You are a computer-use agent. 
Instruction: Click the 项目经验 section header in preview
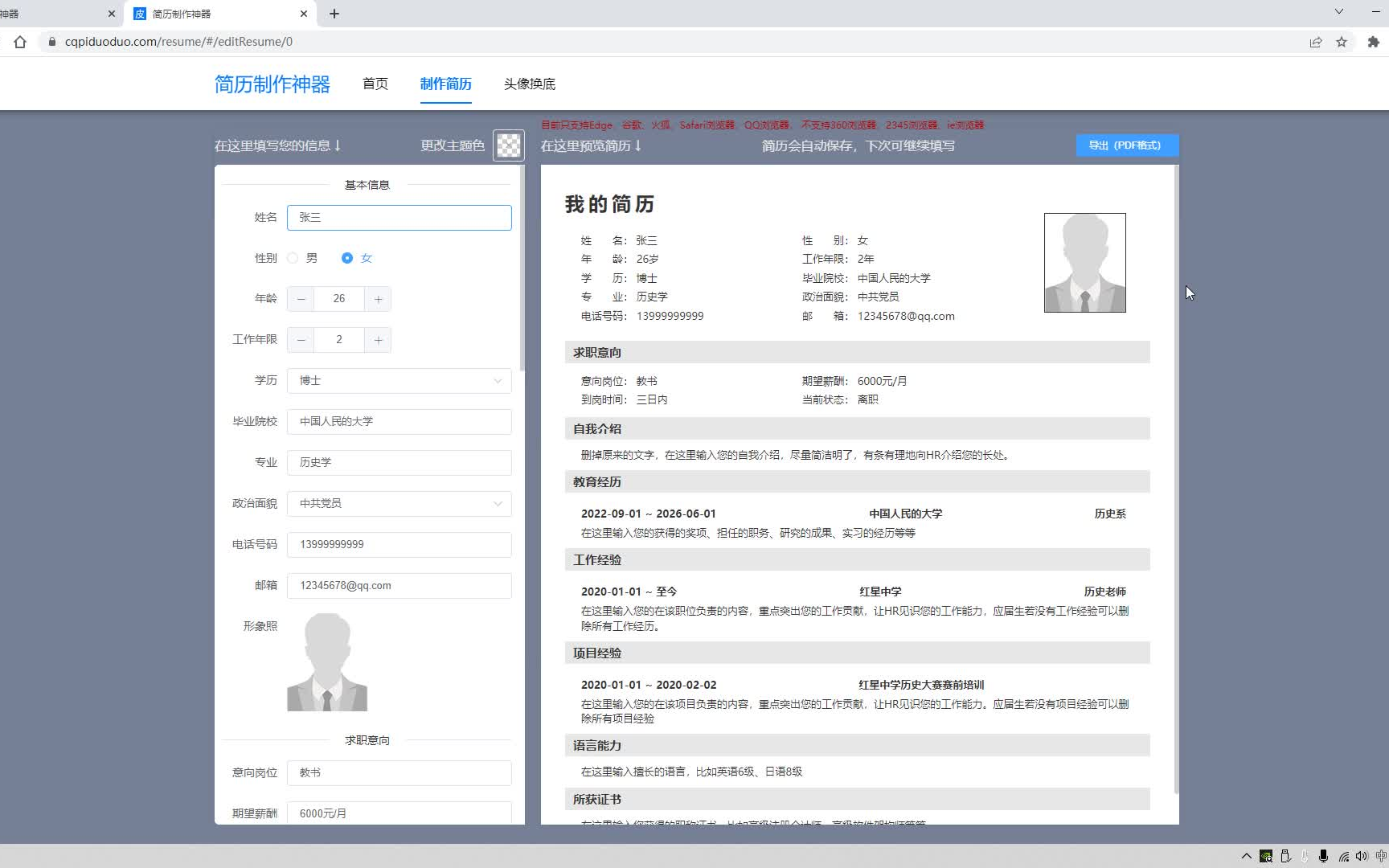tap(858, 653)
